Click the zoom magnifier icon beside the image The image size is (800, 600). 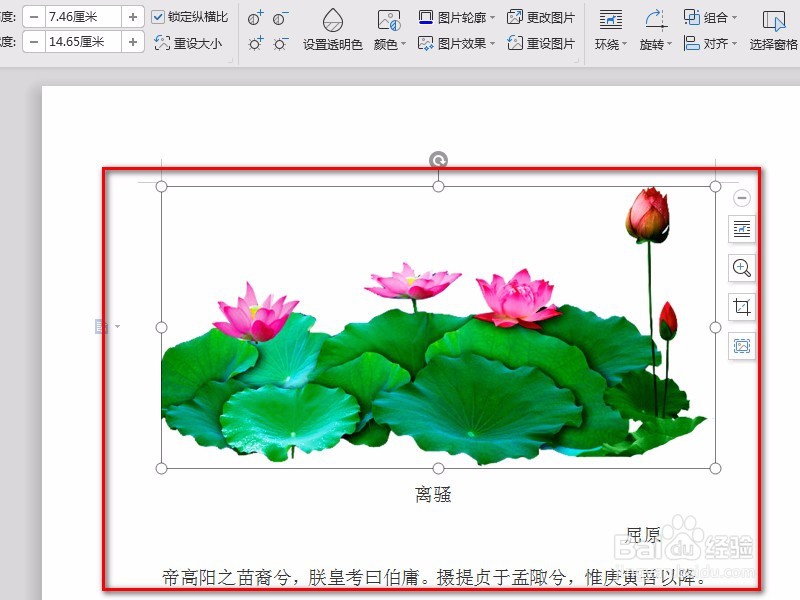coord(741,267)
